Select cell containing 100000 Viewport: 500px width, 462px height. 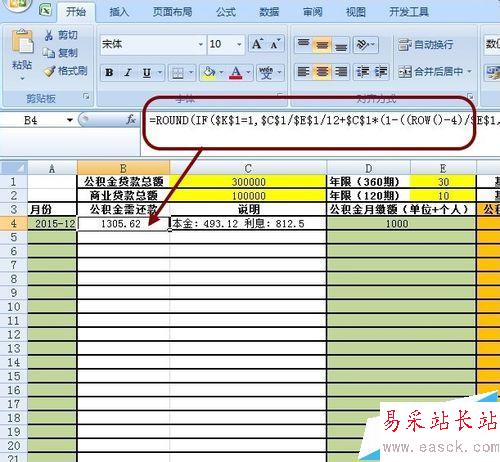[248, 196]
